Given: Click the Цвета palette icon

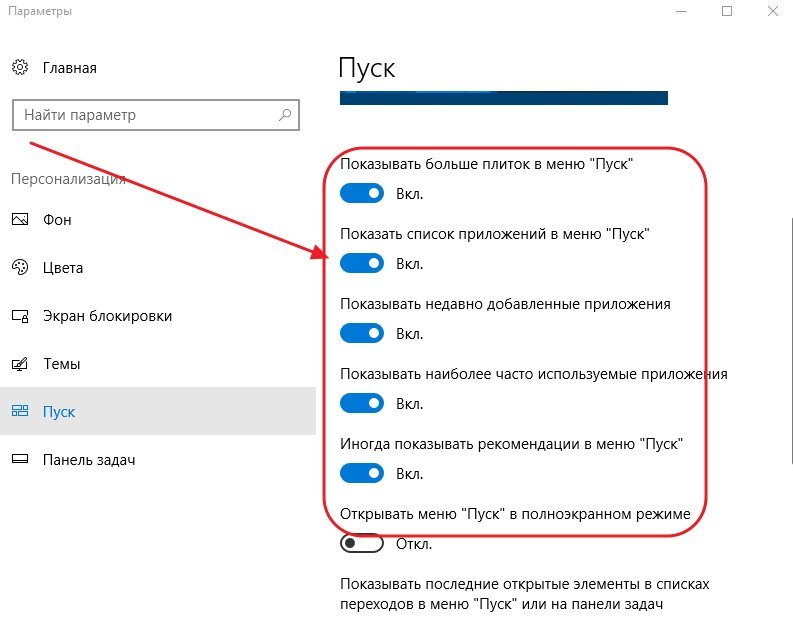Looking at the screenshot, I should pyautogui.click(x=20, y=267).
